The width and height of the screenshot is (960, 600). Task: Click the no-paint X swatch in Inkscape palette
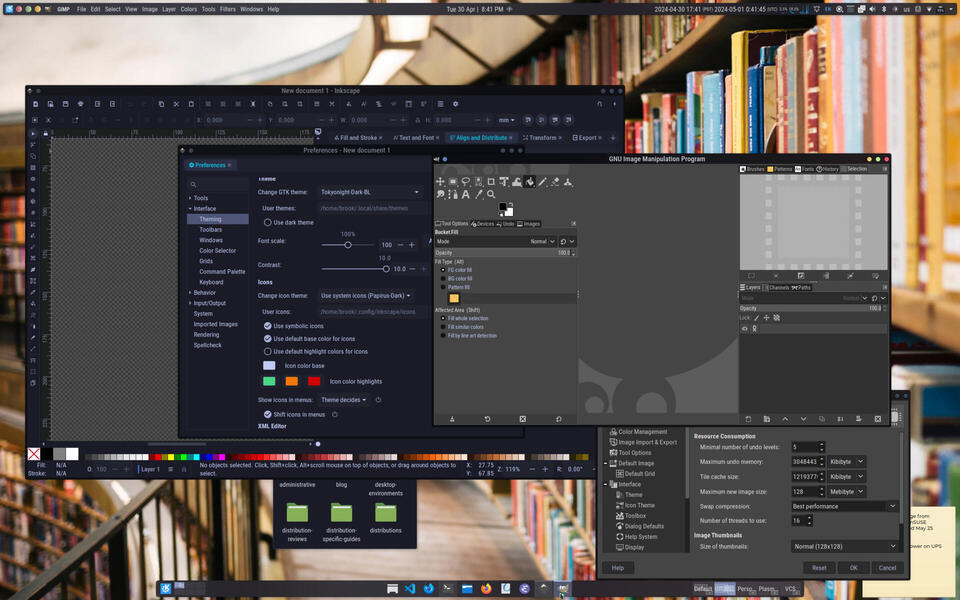click(x=34, y=454)
